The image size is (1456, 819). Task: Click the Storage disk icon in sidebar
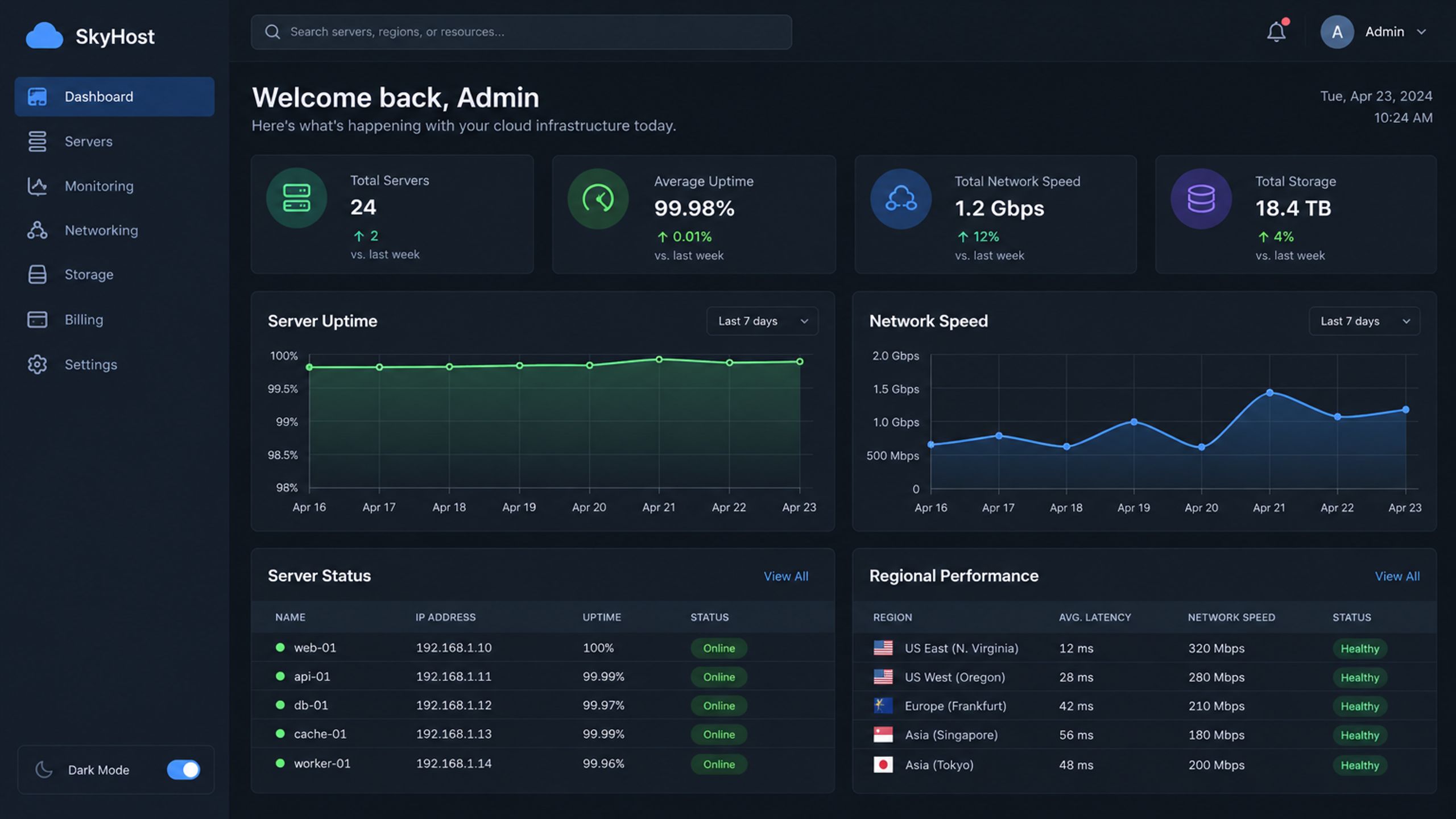click(x=37, y=274)
